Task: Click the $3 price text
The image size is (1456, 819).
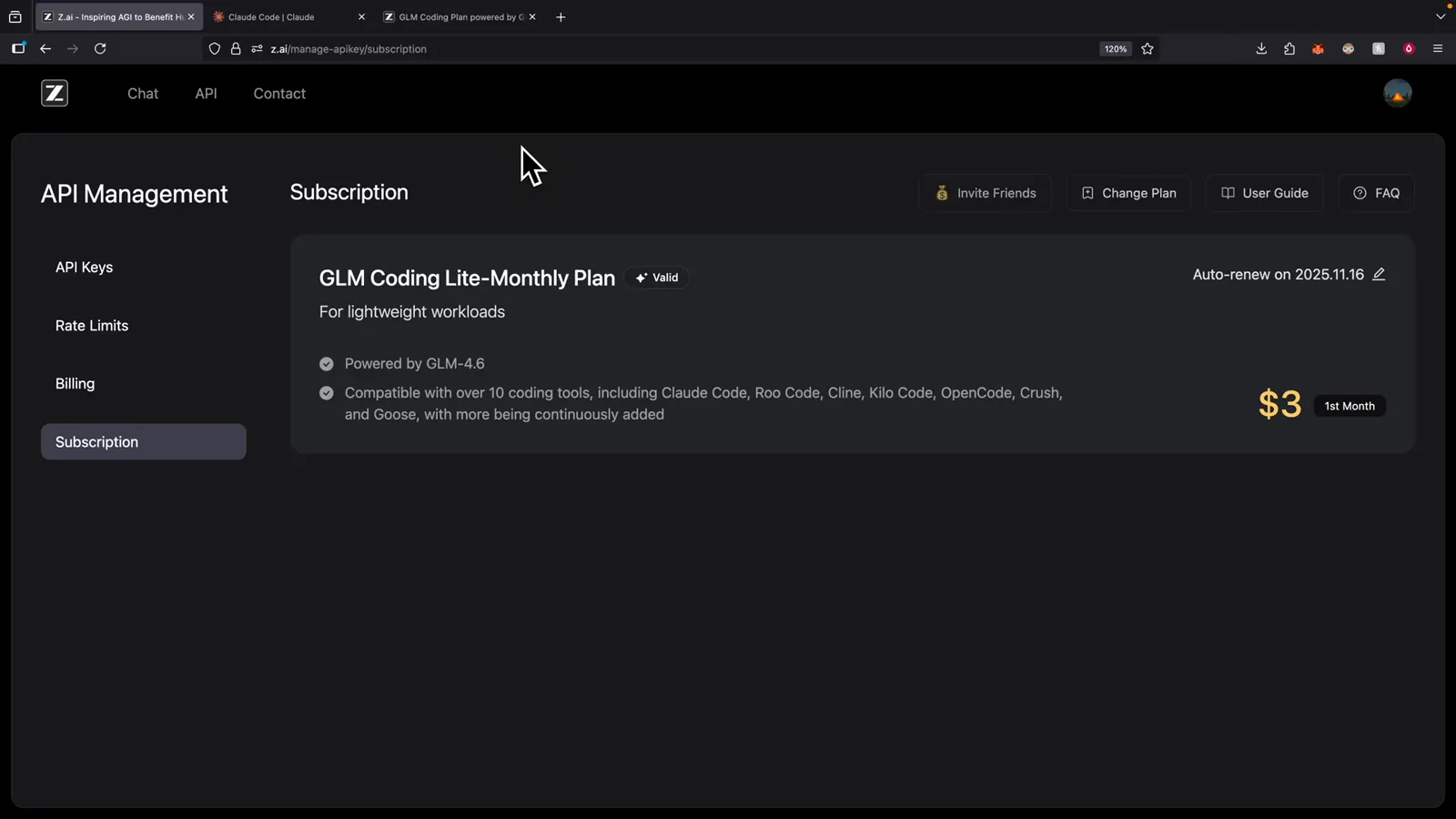Action: pos(1279,404)
